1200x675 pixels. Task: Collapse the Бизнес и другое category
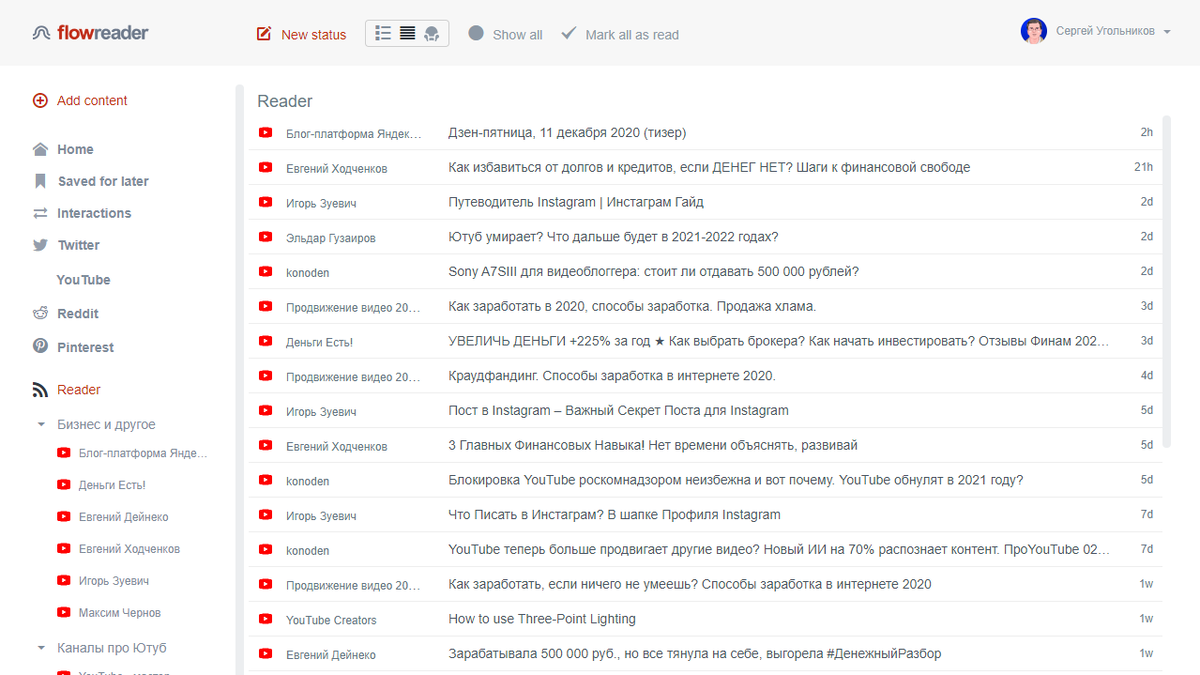(x=41, y=424)
